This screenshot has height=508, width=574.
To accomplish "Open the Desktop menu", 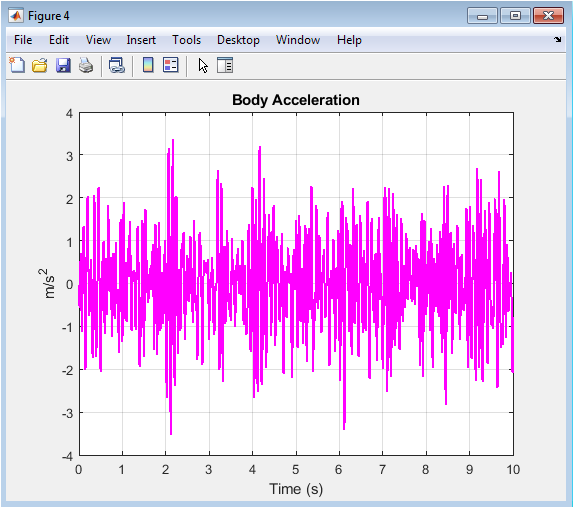I will coord(238,40).
